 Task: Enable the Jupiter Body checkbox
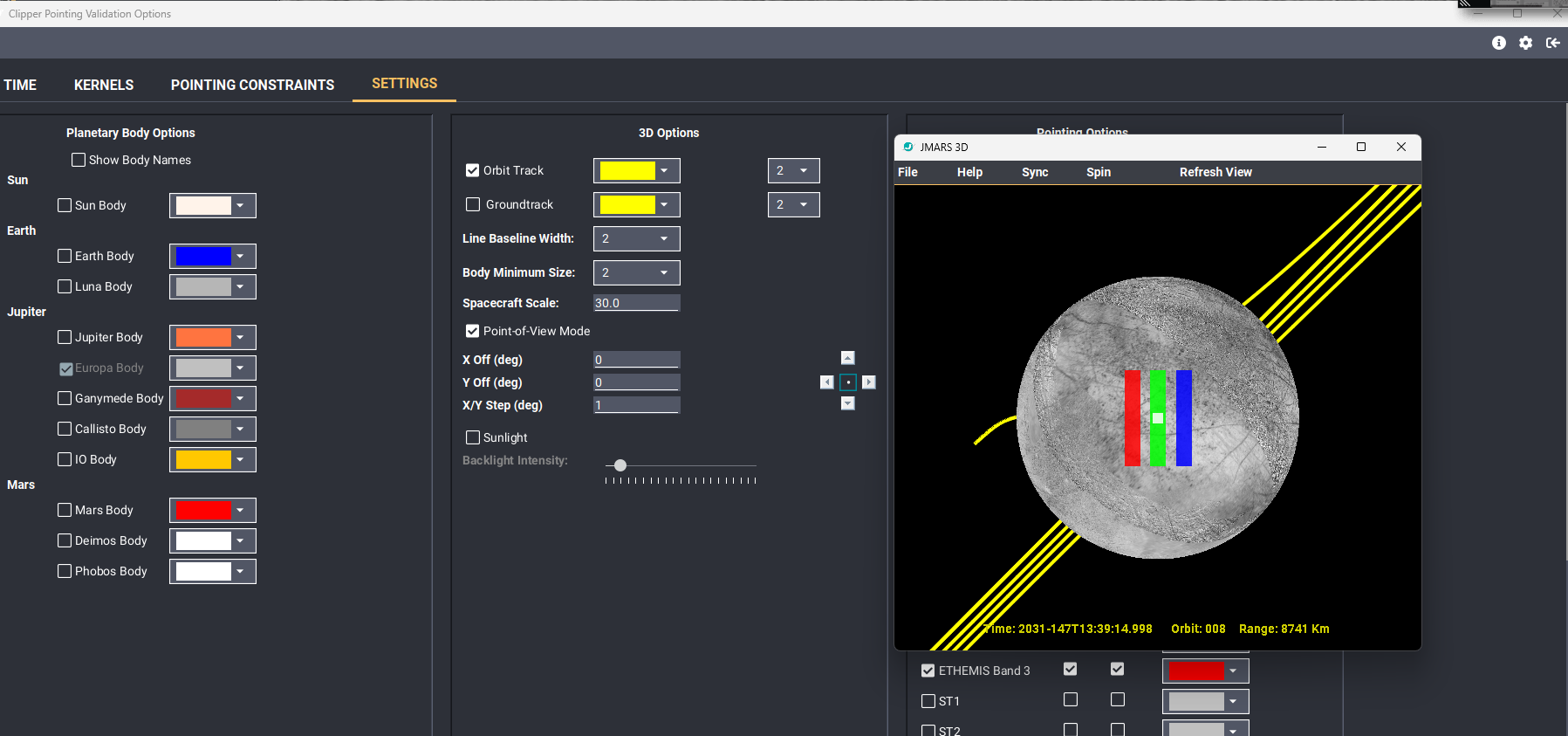coord(65,337)
